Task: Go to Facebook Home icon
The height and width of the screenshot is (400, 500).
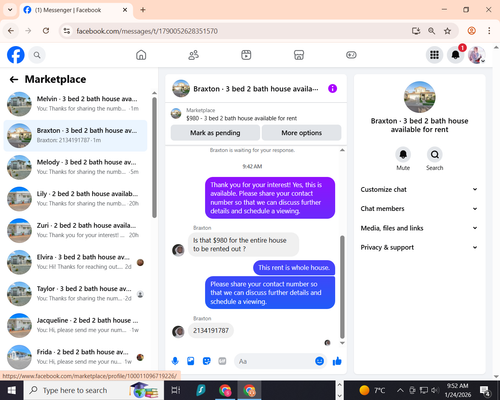Action: coord(141,55)
